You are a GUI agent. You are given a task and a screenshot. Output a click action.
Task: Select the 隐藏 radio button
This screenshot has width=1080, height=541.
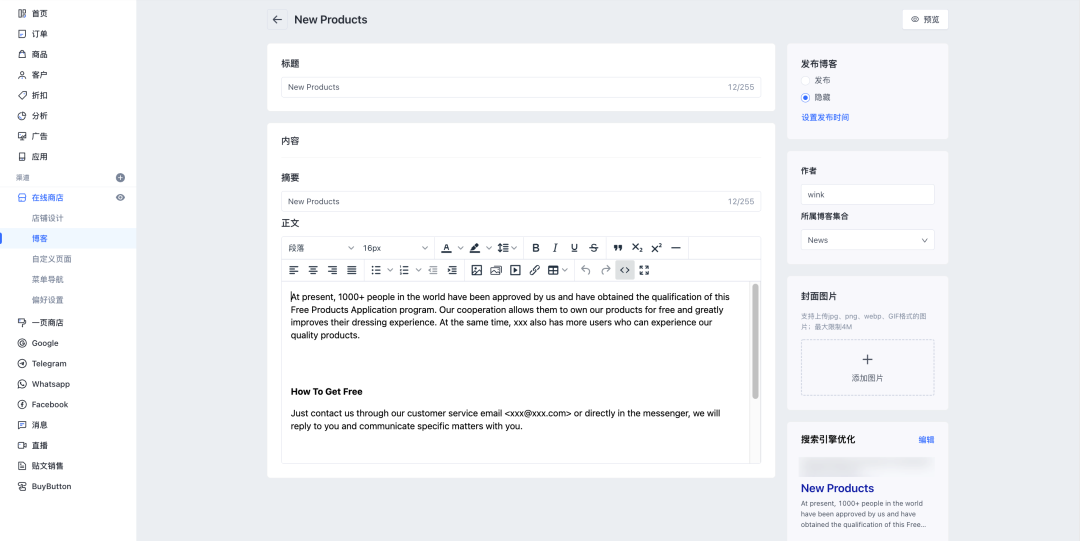(x=806, y=97)
